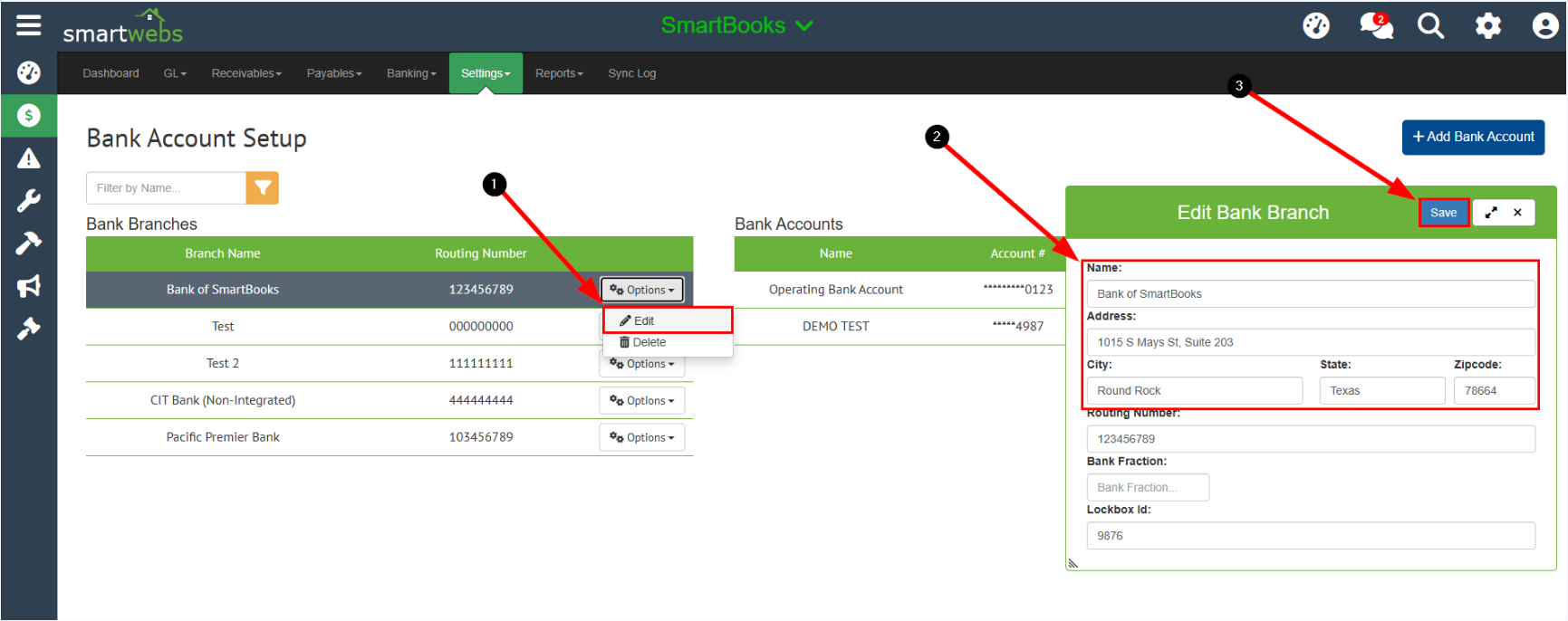Click the sidebar gavel icon at bottom
The image size is (1568, 621).
(x=29, y=329)
